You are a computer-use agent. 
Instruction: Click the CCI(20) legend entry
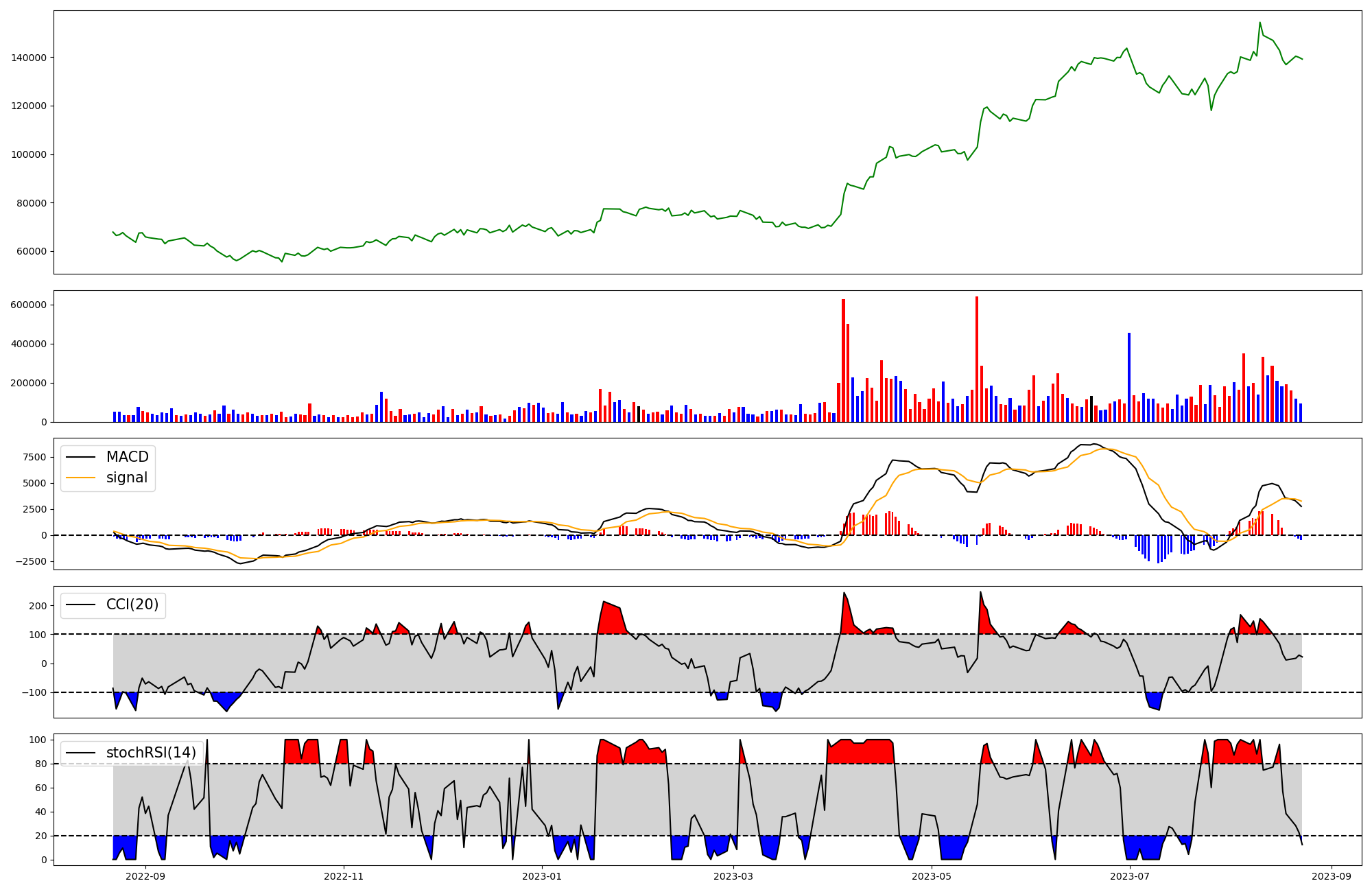(132, 605)
